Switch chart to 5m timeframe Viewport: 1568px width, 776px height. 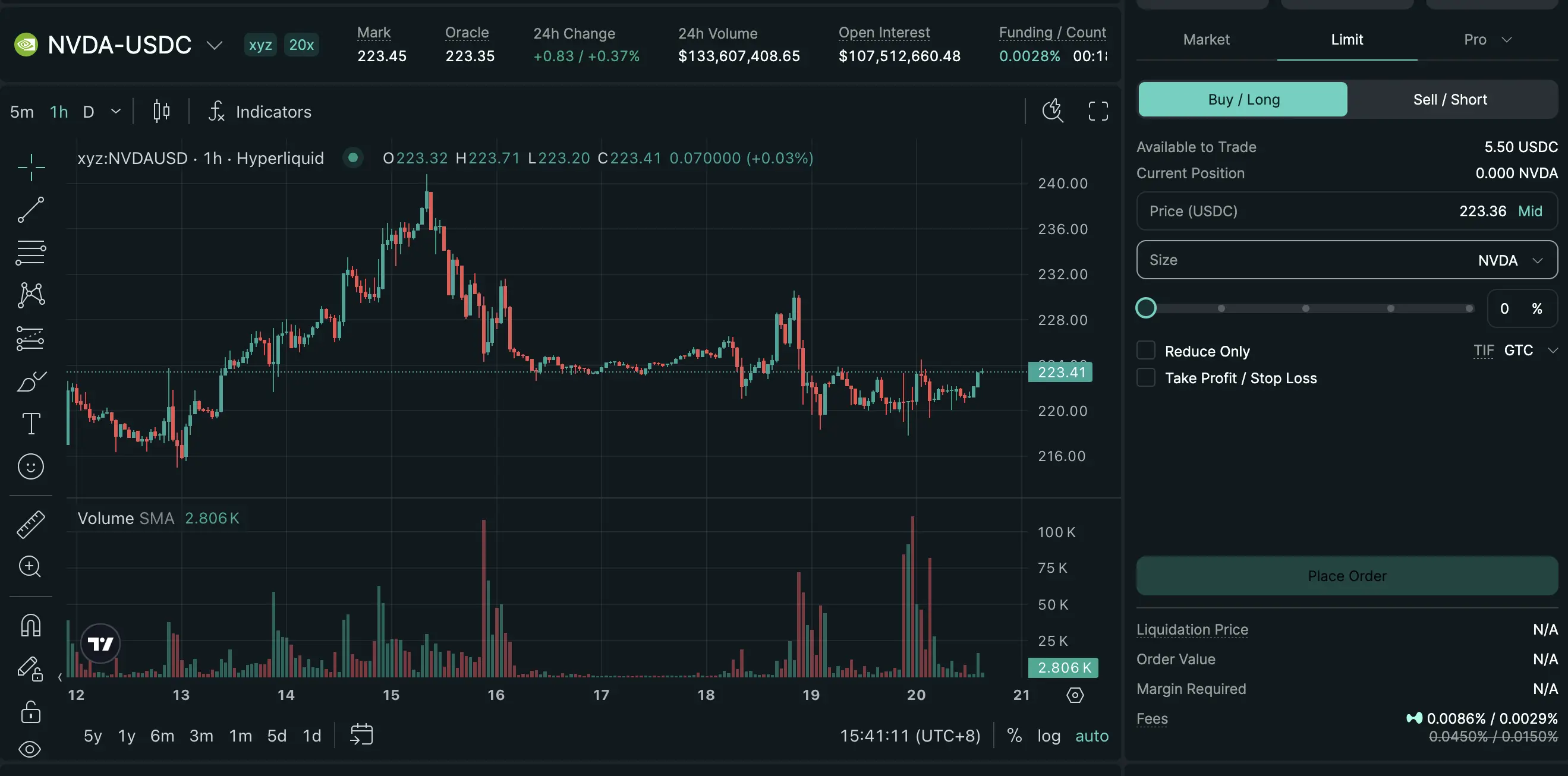coord(22,112)
